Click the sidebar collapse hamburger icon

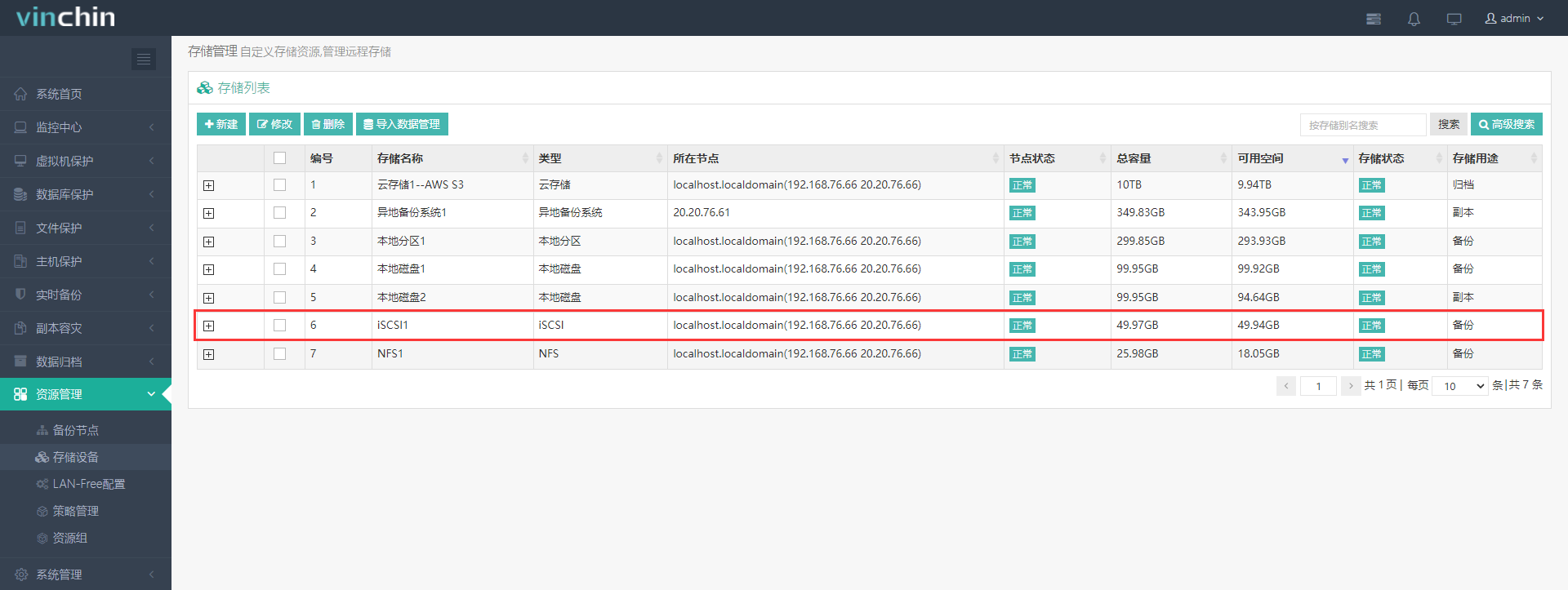pyautogui.click(x=144, y=59)
